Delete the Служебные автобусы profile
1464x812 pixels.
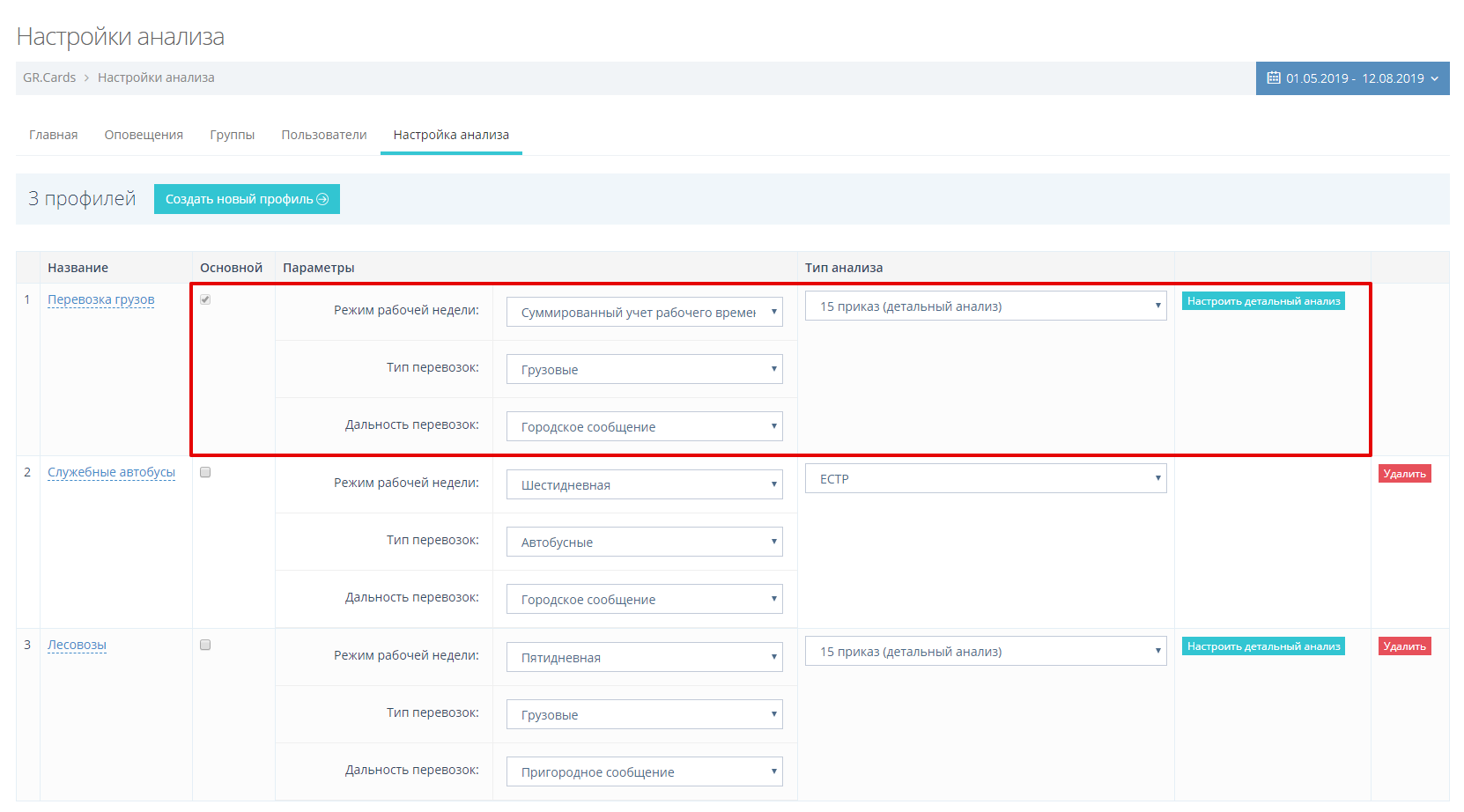pos(1404,473)
